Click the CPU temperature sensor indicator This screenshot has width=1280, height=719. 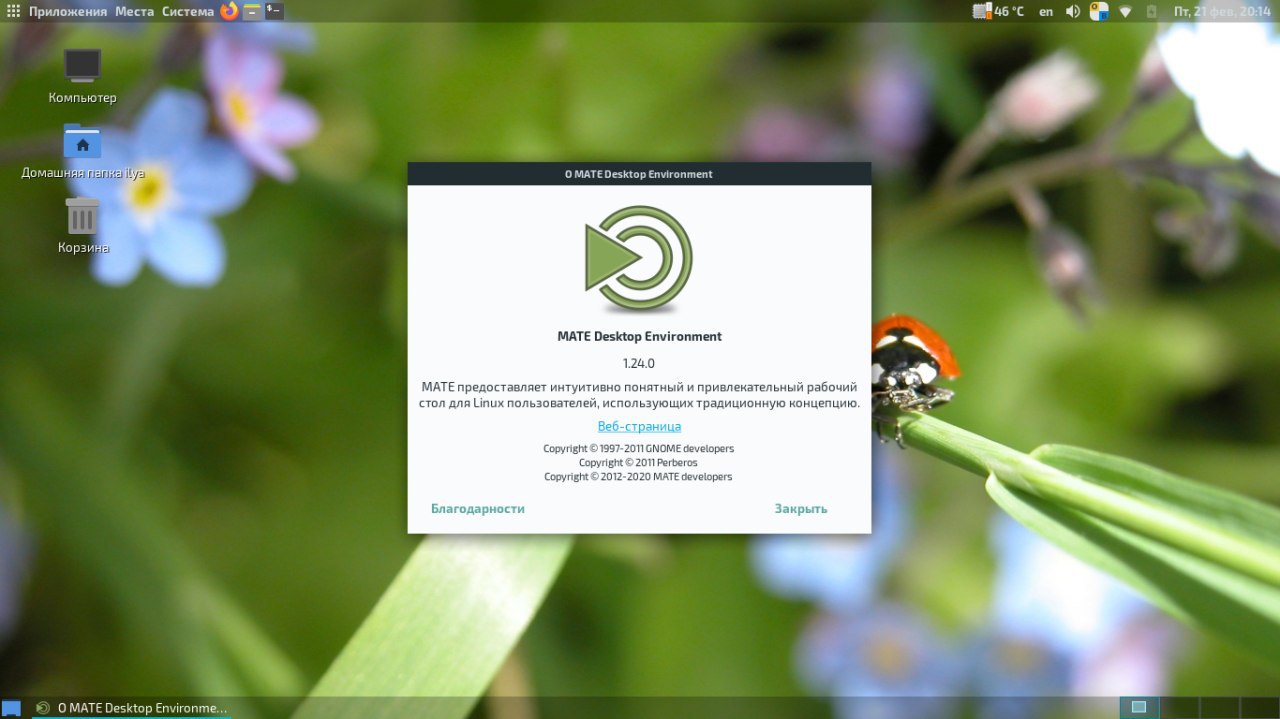click(x=998, y=11)
